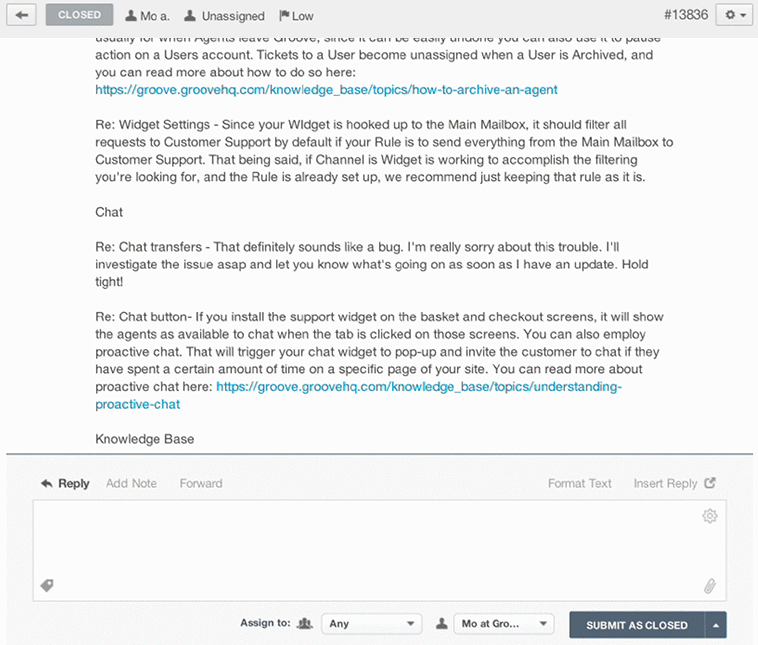Click the Unassigned agent icon
758x645 pixels.
(189, 16)
